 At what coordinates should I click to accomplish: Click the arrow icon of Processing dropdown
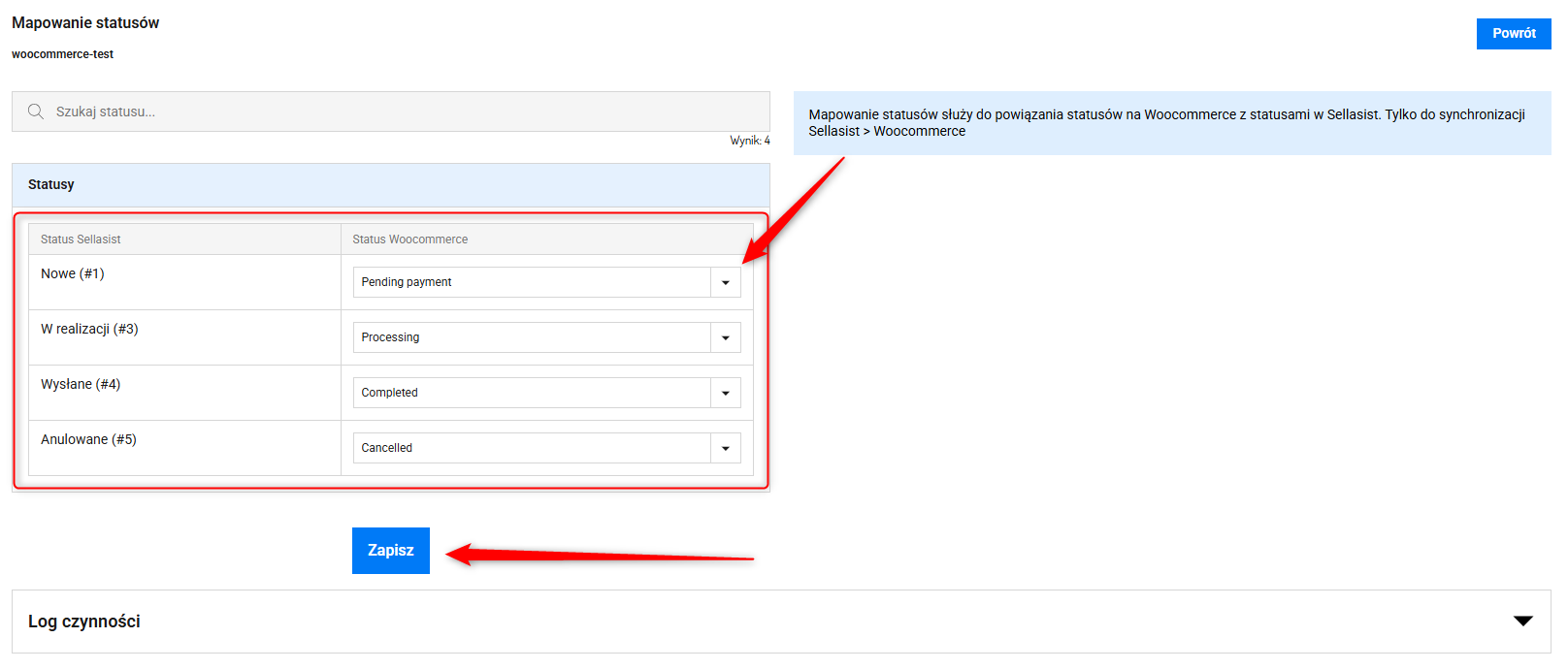pyautogui.click(x=726, y=337)
